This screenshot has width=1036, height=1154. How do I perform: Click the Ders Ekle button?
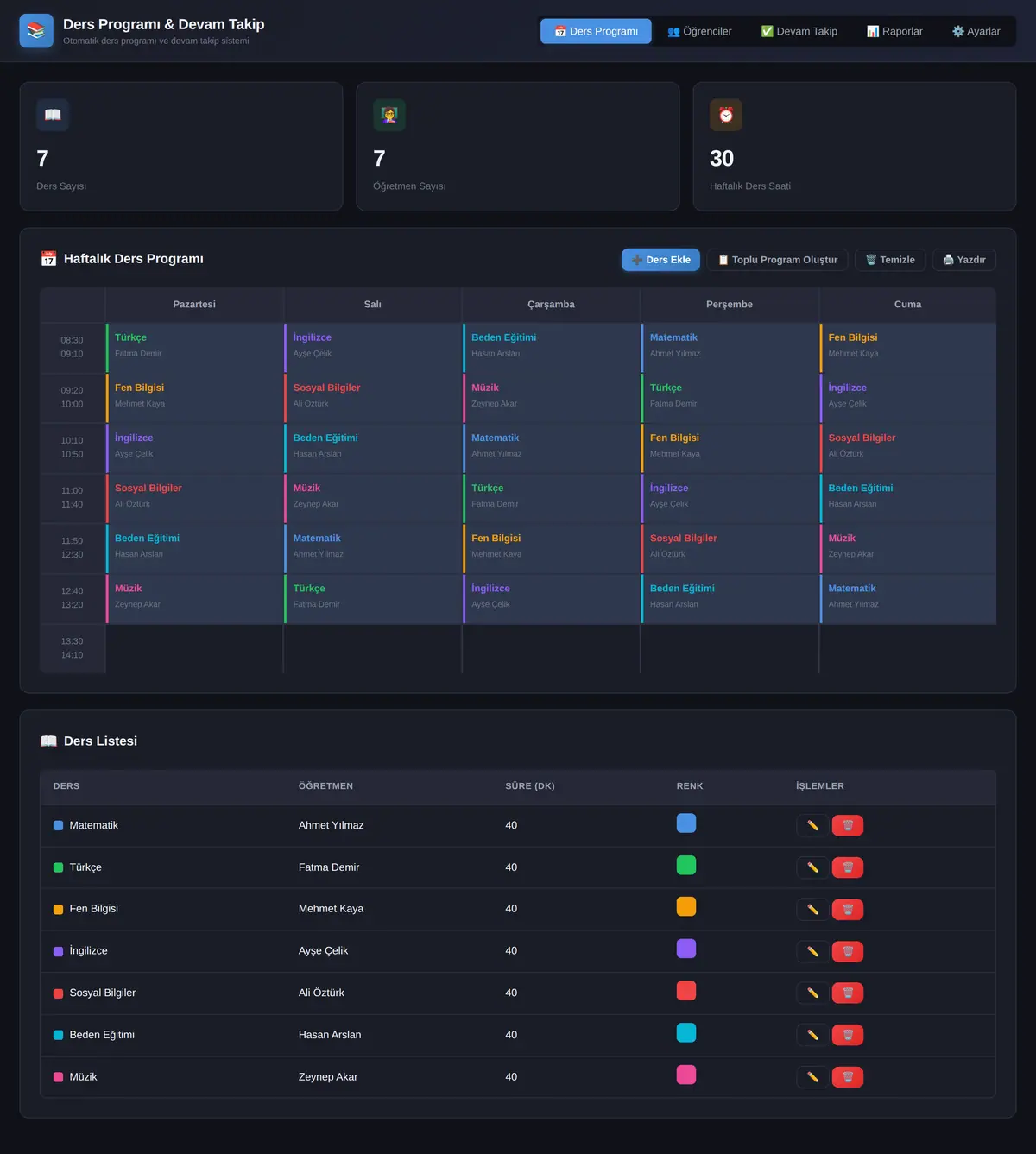pyautogui.click(x=661, y=260)
